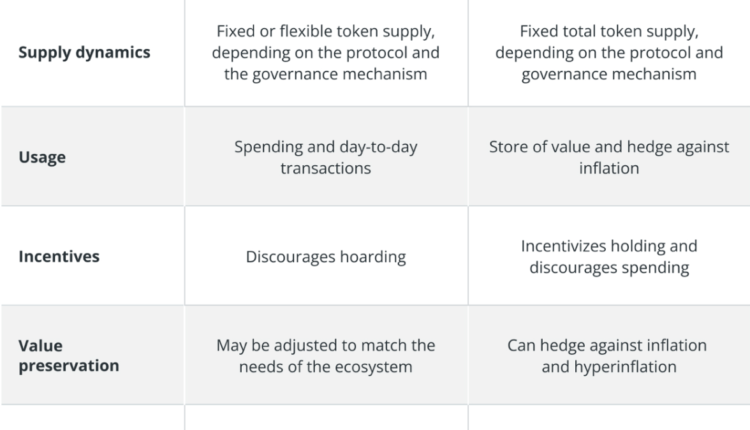Click the 'May be adjusted to match' cell
The height and width of the screenshot is (430, 750).
click(x=326, y=355)
